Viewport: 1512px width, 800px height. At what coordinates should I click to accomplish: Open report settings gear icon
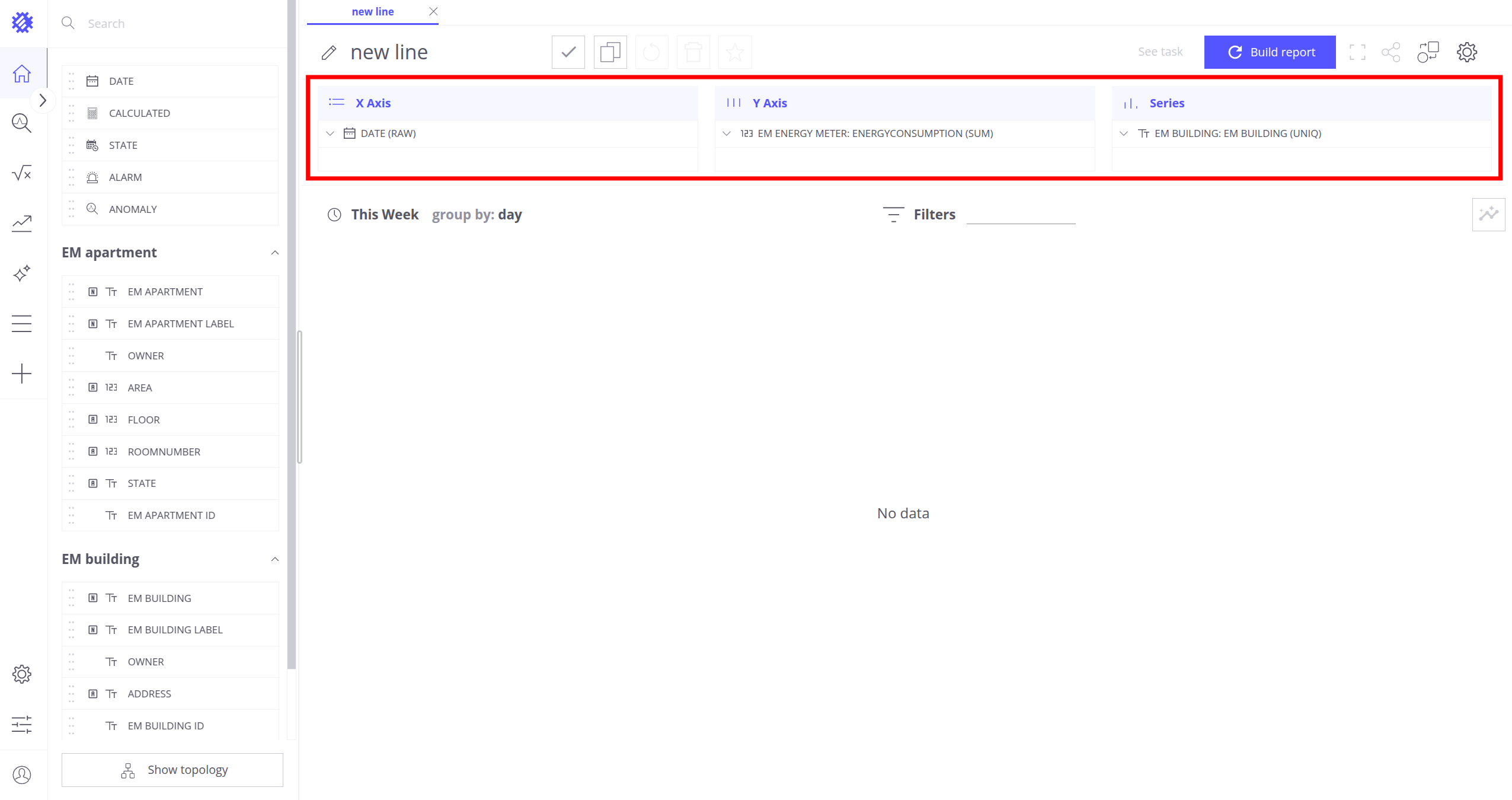(x=1466, y=52)
